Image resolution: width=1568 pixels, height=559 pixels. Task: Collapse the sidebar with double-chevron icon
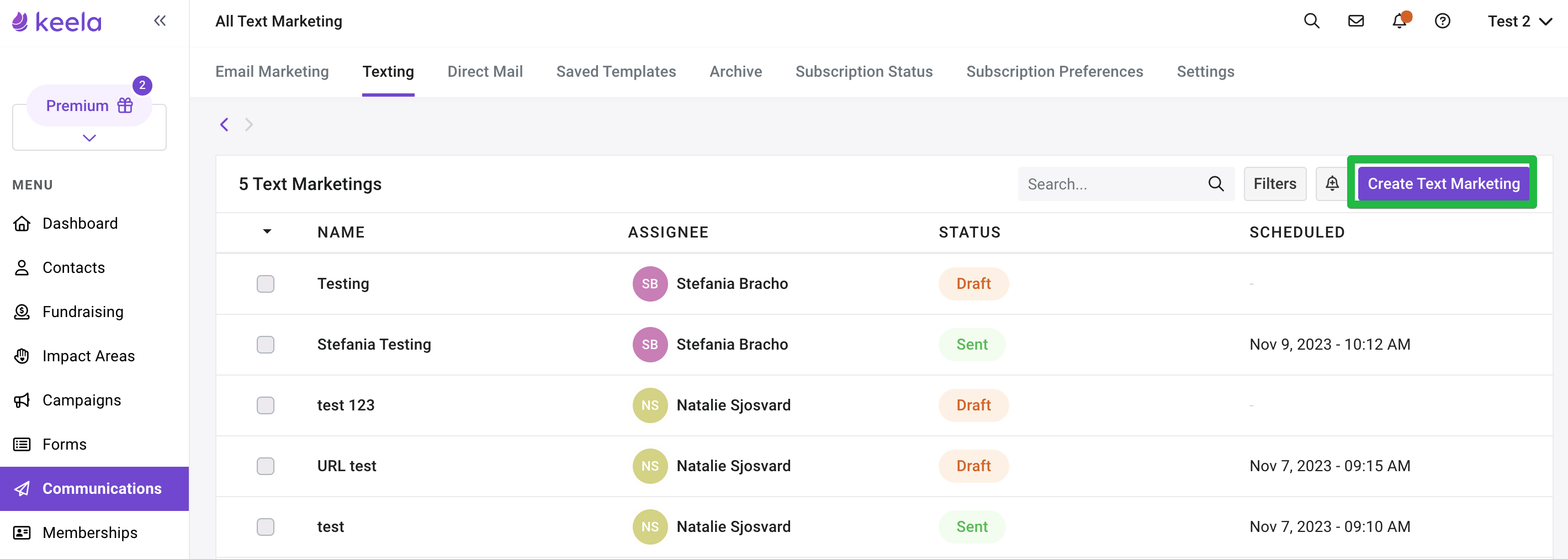(160, 22)
